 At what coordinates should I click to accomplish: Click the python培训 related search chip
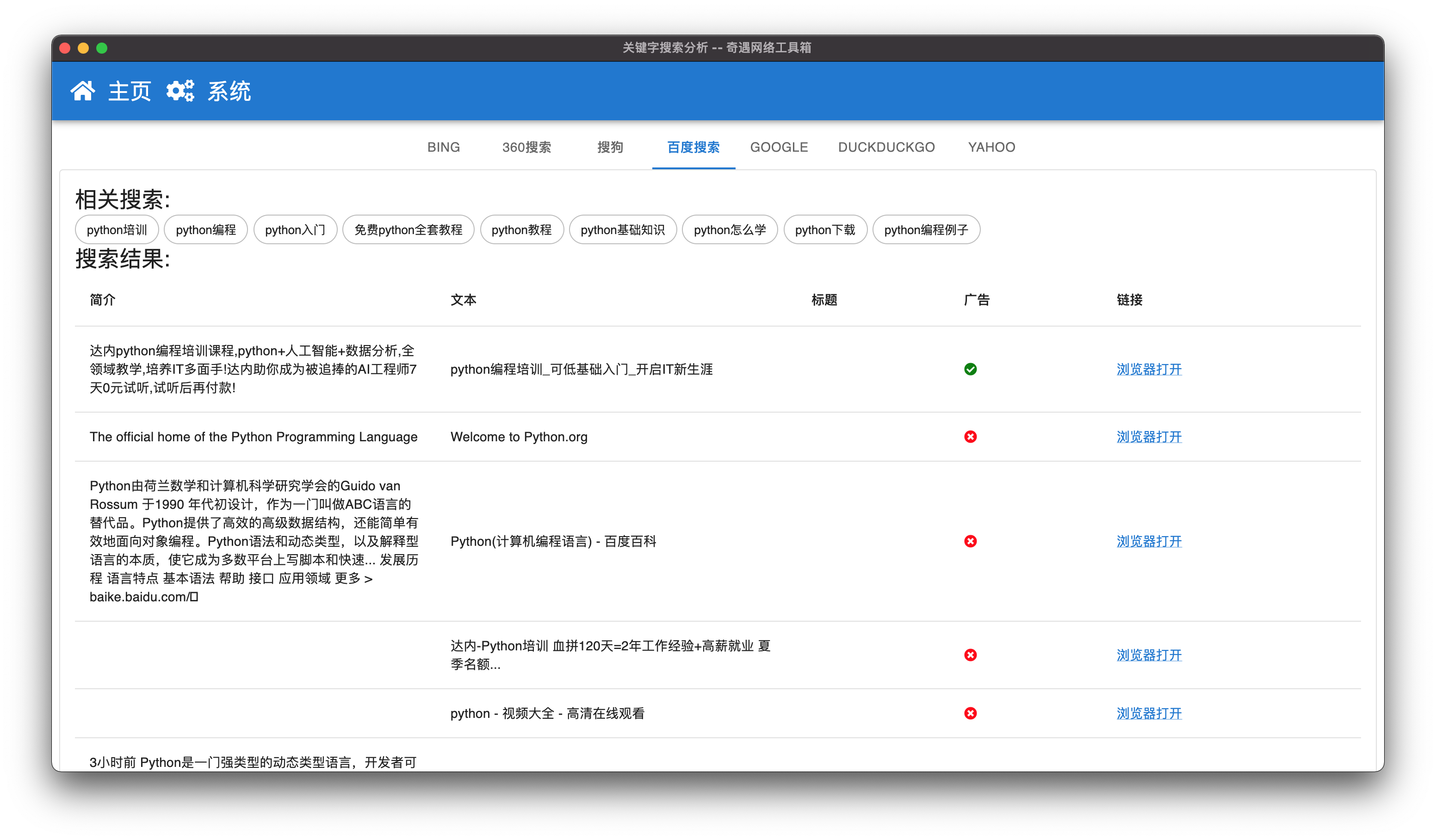pyautogui.click(x=117, y=230)
